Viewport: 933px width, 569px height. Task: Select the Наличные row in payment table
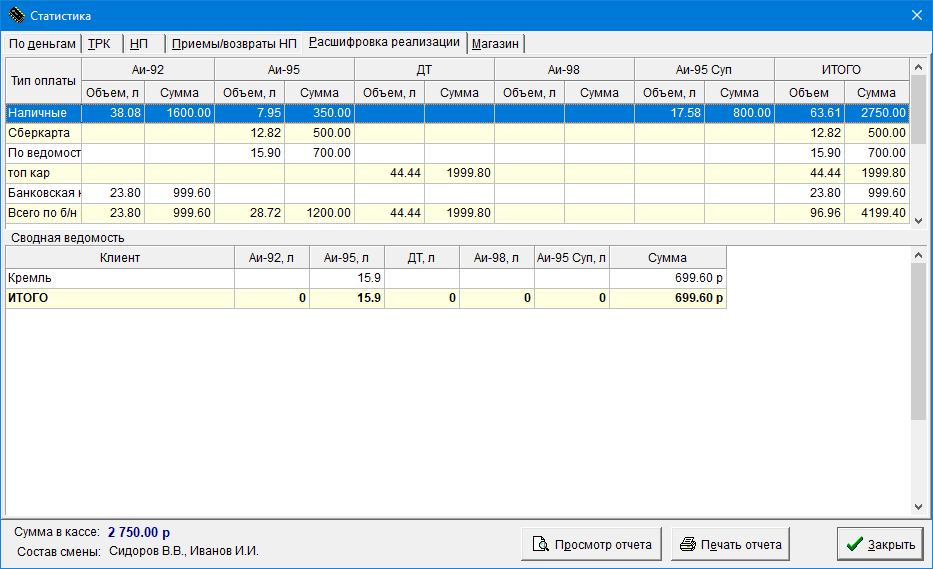[43, 113]
